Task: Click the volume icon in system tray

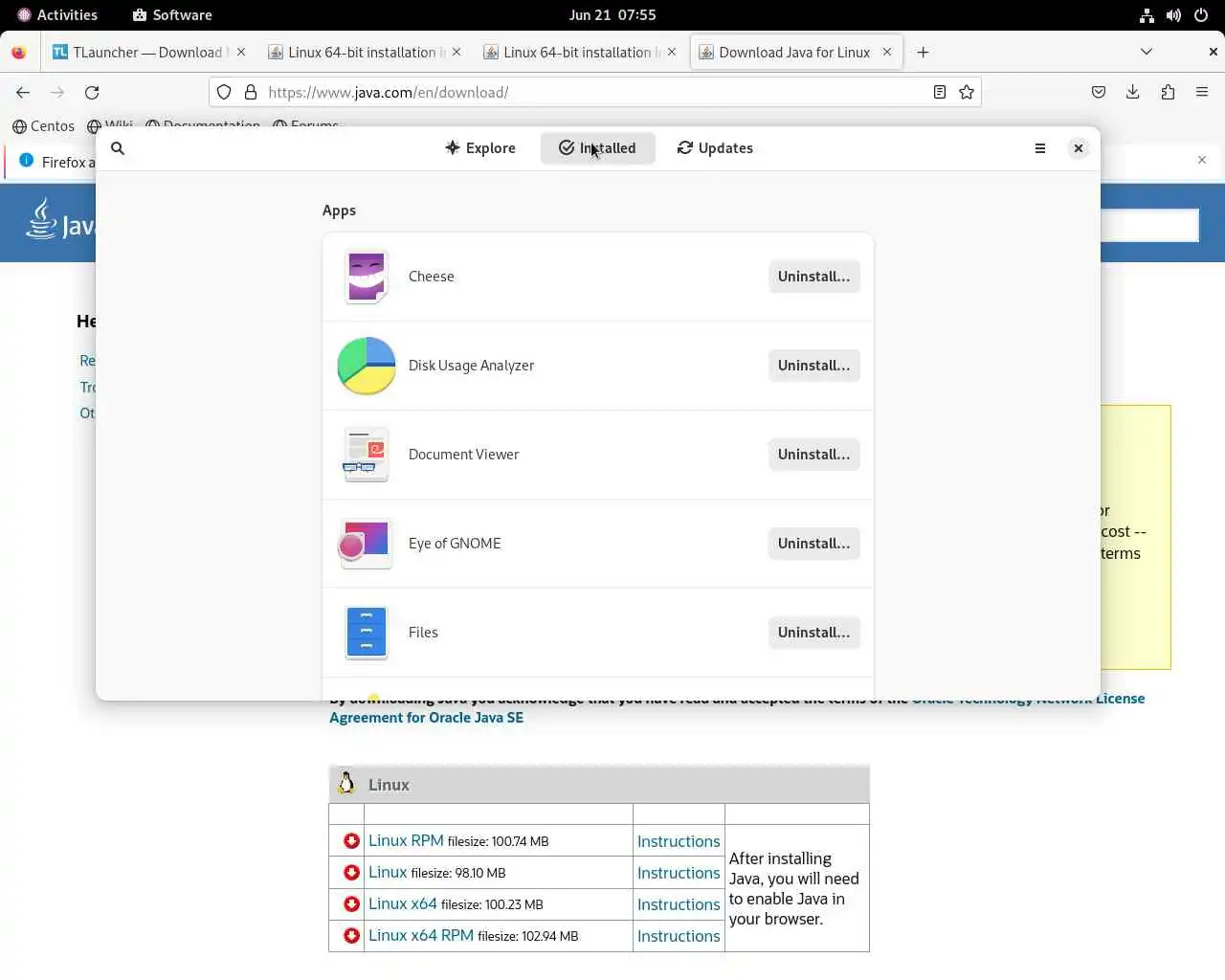Action: 1173,14
